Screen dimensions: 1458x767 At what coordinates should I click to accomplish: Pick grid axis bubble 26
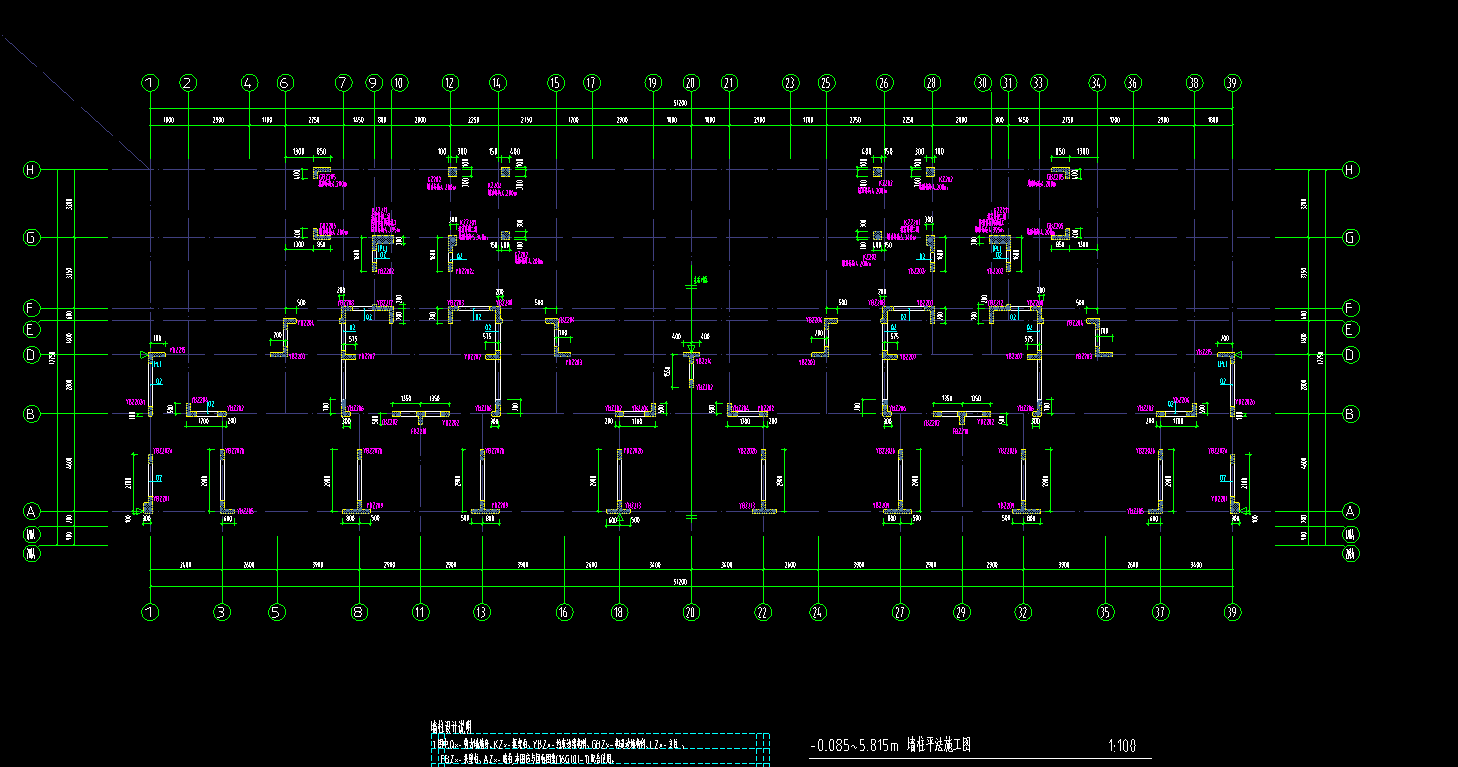(x=884, y=83)
